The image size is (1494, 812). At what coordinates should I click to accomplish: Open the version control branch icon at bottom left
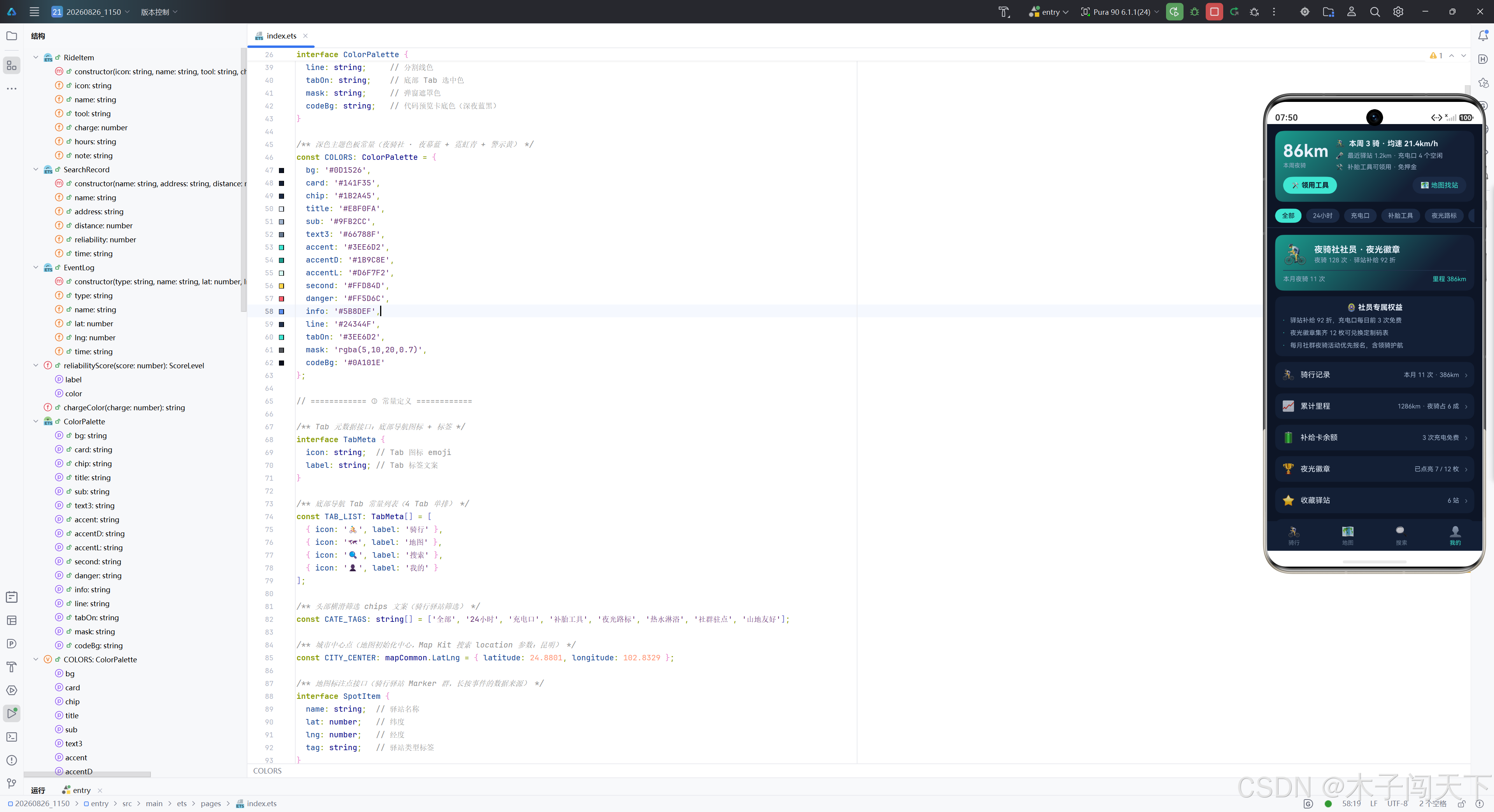(12, 784)
